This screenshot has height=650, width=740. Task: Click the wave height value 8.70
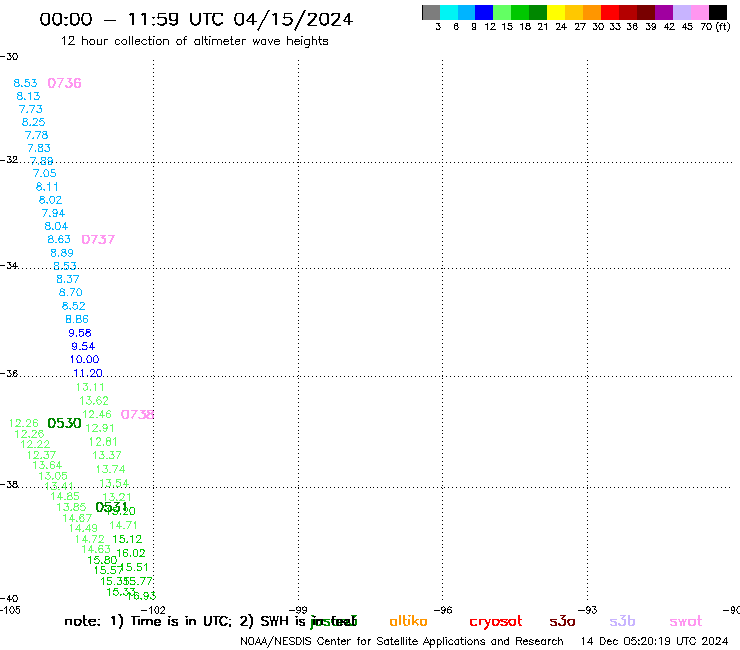[x=71, y=292]
